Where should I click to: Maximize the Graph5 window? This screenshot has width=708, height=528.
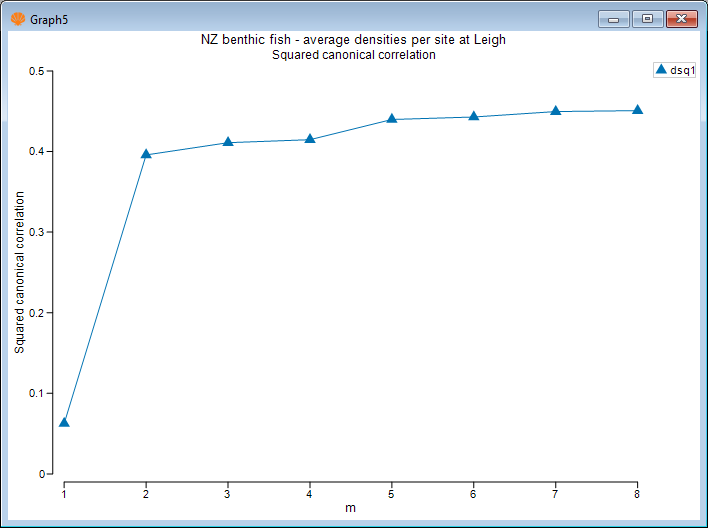point(647,18)
